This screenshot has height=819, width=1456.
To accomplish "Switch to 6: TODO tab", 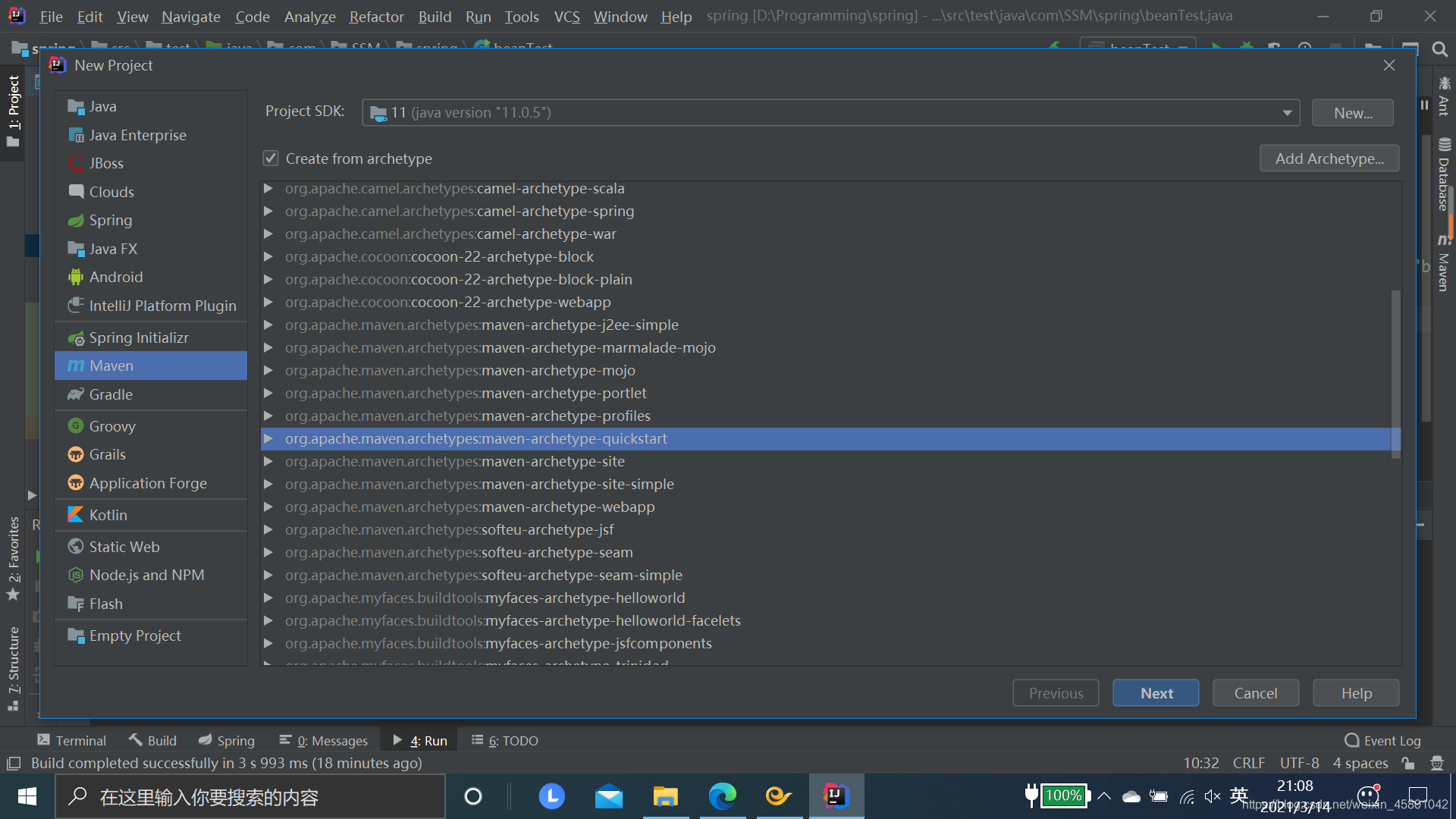I will click(505, 740).
